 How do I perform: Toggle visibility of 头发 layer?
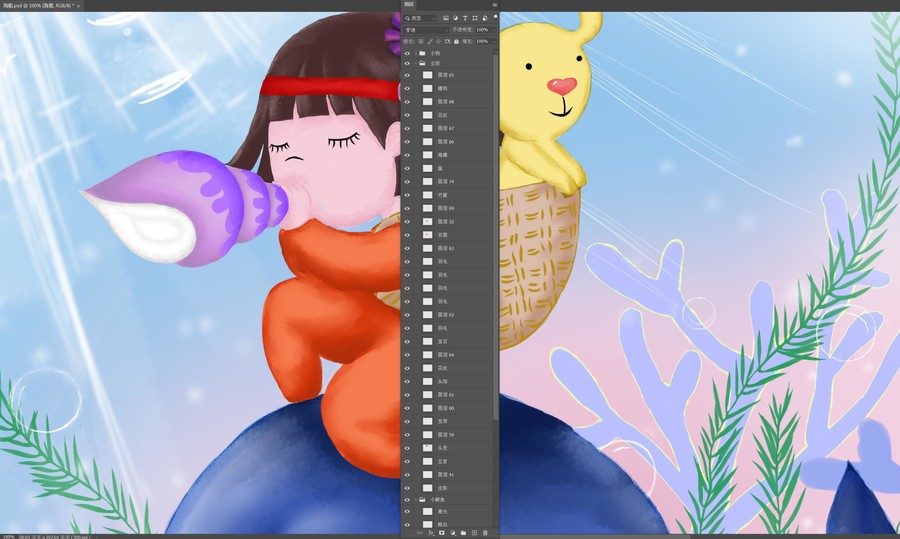pyautogui.click(x=407, y=448)
